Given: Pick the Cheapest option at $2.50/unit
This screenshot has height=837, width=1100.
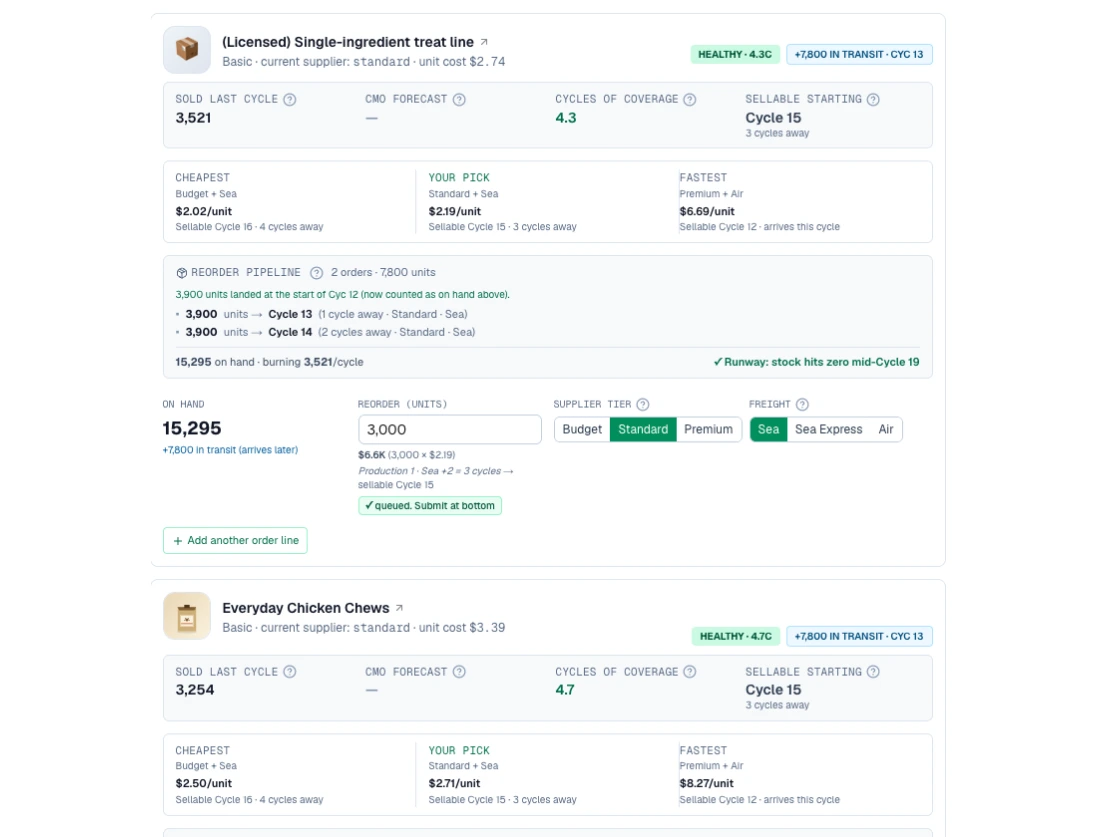Looking at the screenshot, I should [289, 775].
